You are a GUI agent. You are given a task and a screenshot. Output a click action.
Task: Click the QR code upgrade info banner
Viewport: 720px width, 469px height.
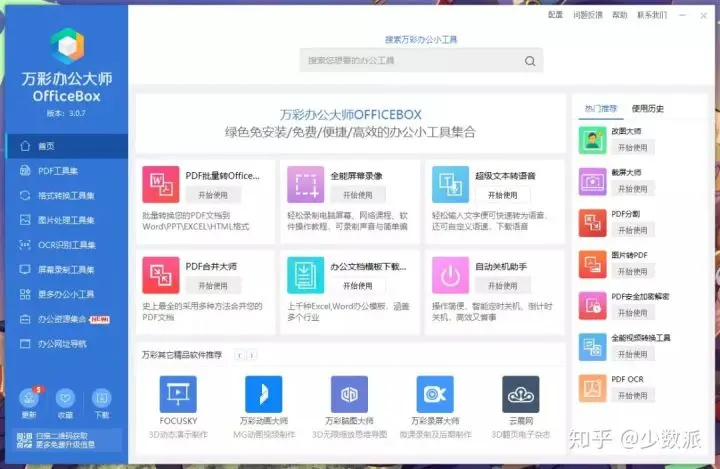(67, 440)
